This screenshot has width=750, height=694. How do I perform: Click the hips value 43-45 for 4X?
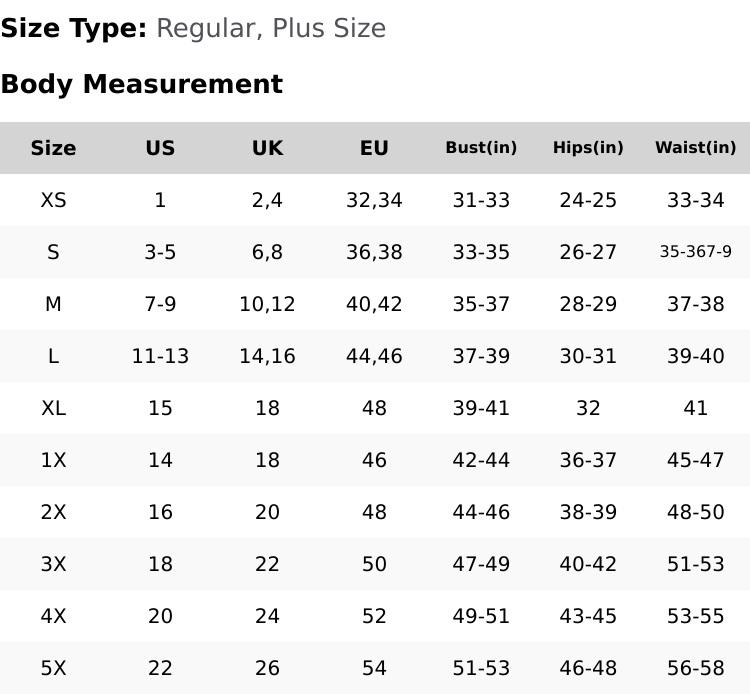[x=588, y=616]
